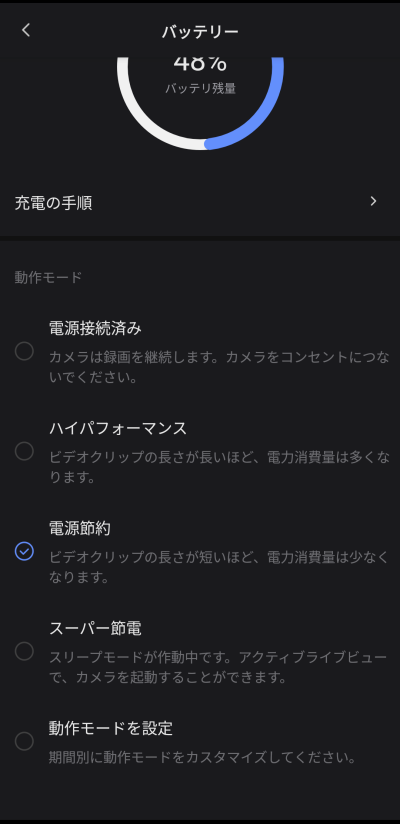This screenshot has height=824, width=400.
Task: Click the 動作モードを設定 option title
Action: point(111,728)
